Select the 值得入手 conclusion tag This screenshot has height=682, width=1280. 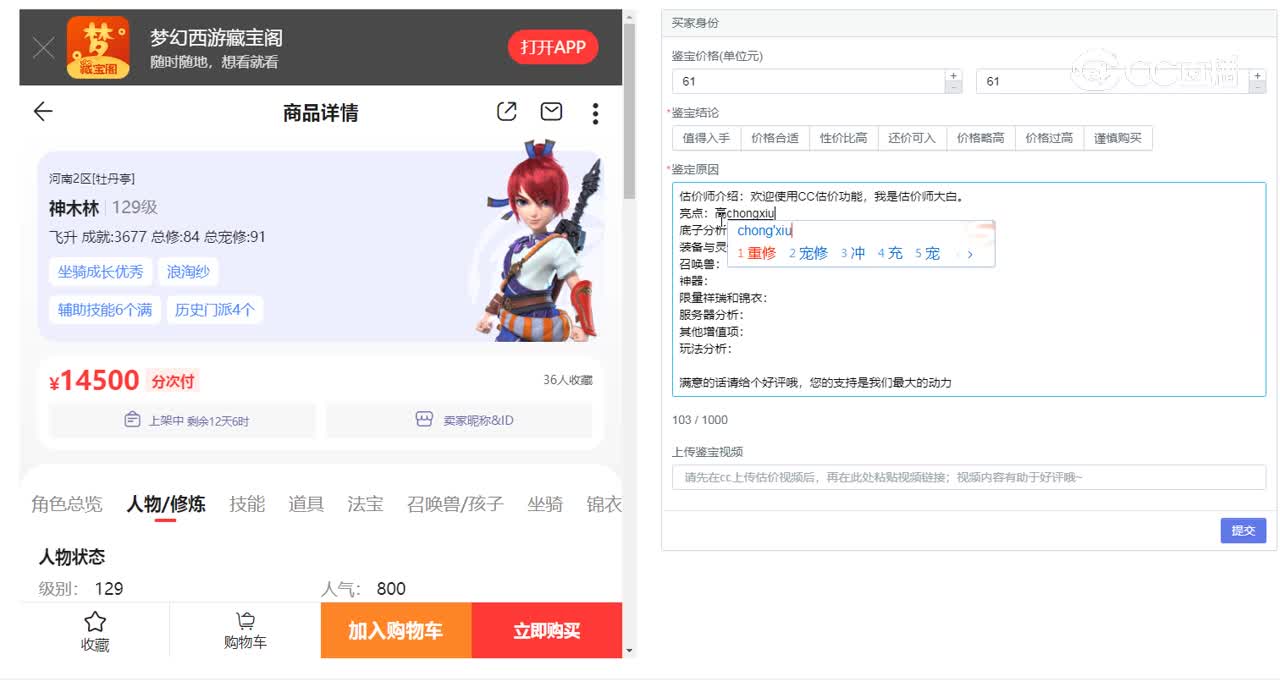[x=705, y=137]
